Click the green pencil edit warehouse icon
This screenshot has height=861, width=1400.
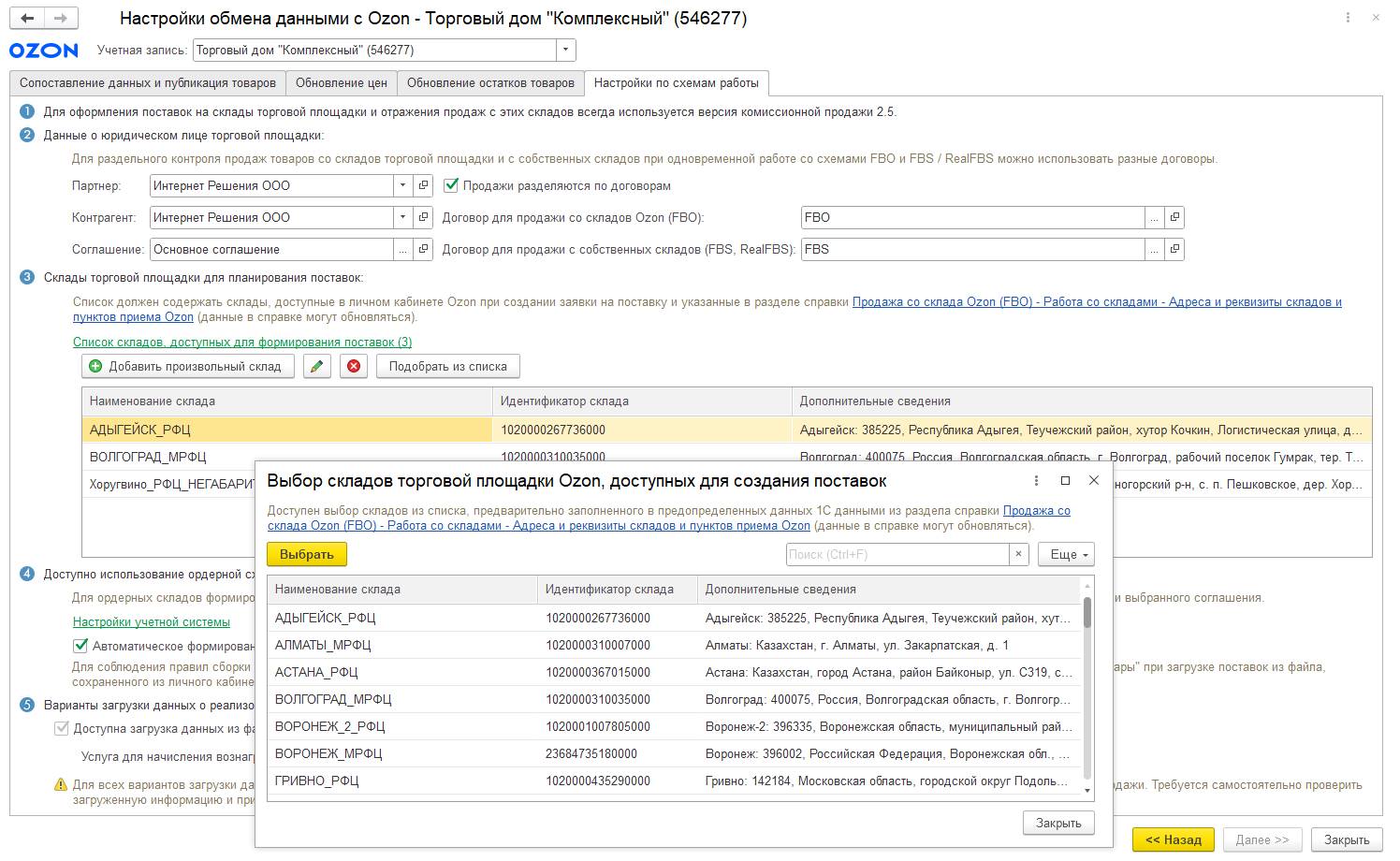click(317, 366)
